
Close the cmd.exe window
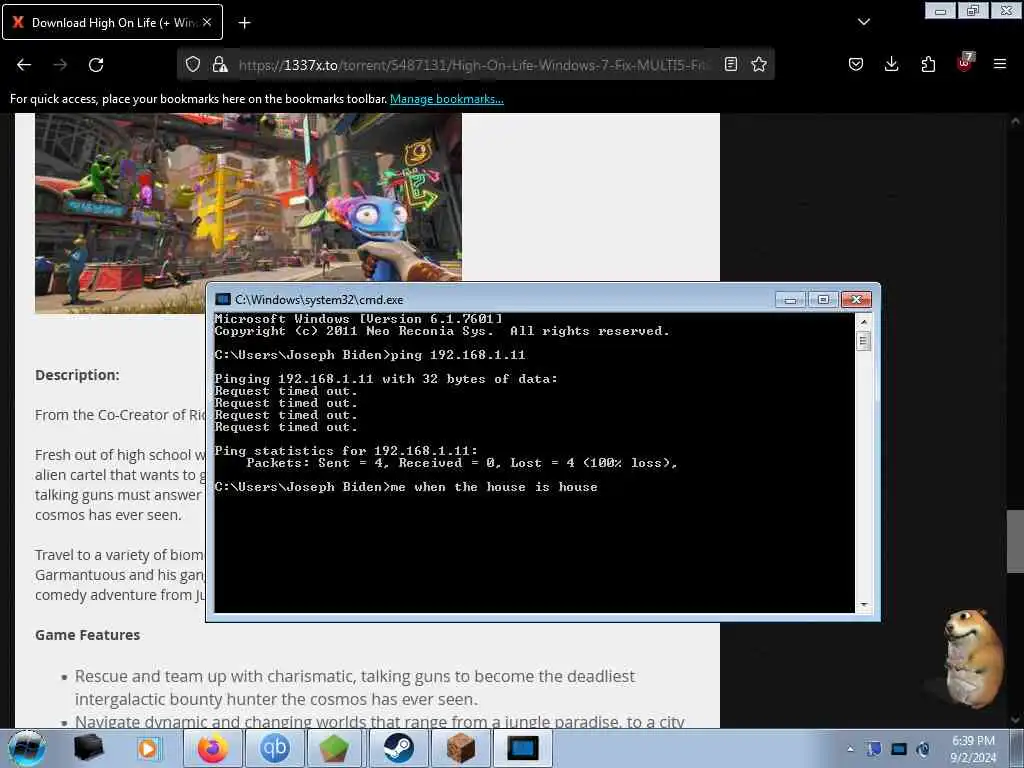point(856,299)
